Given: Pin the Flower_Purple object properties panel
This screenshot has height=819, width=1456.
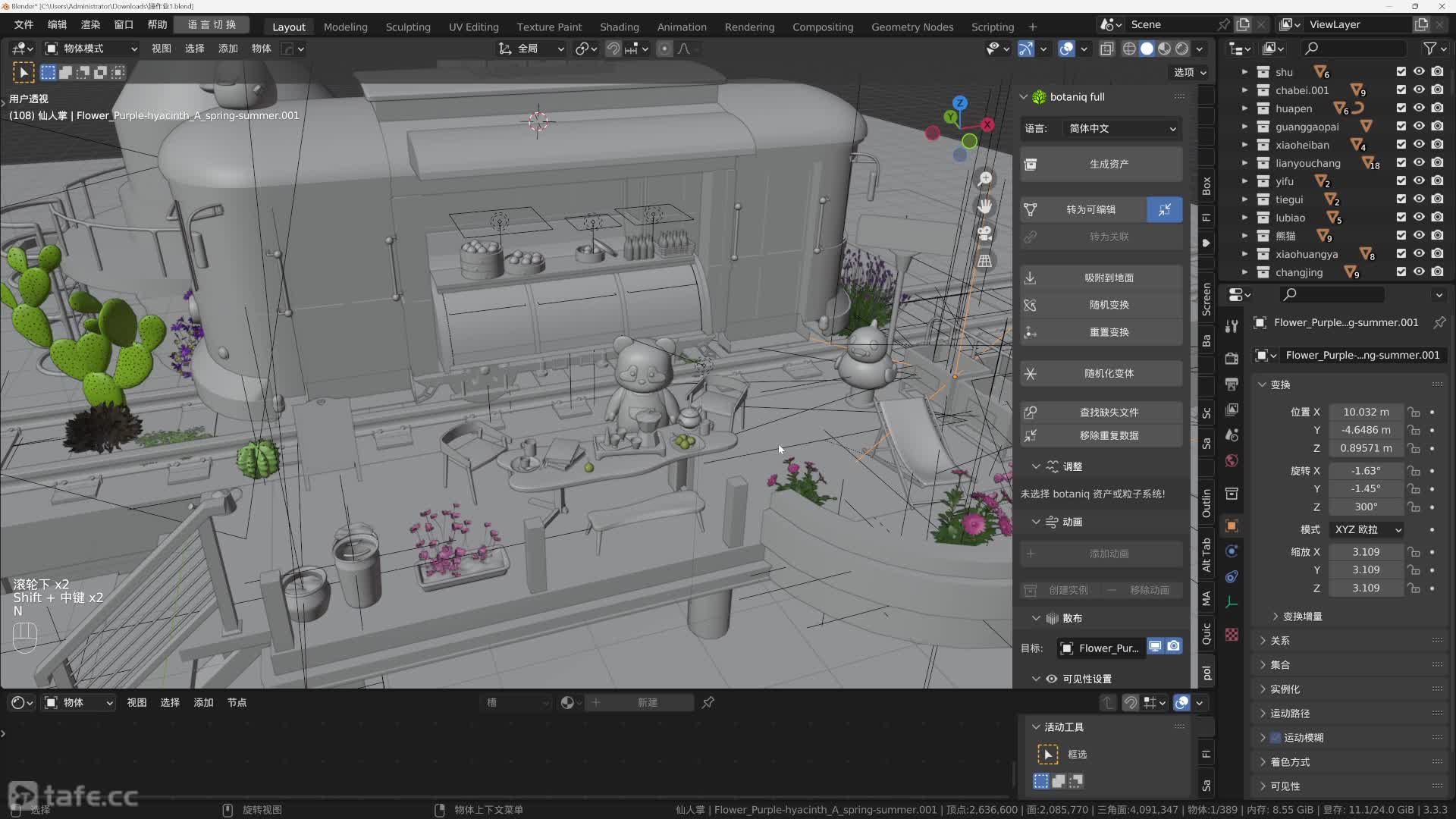Looking at the screenshot, I should [1439, 322].
